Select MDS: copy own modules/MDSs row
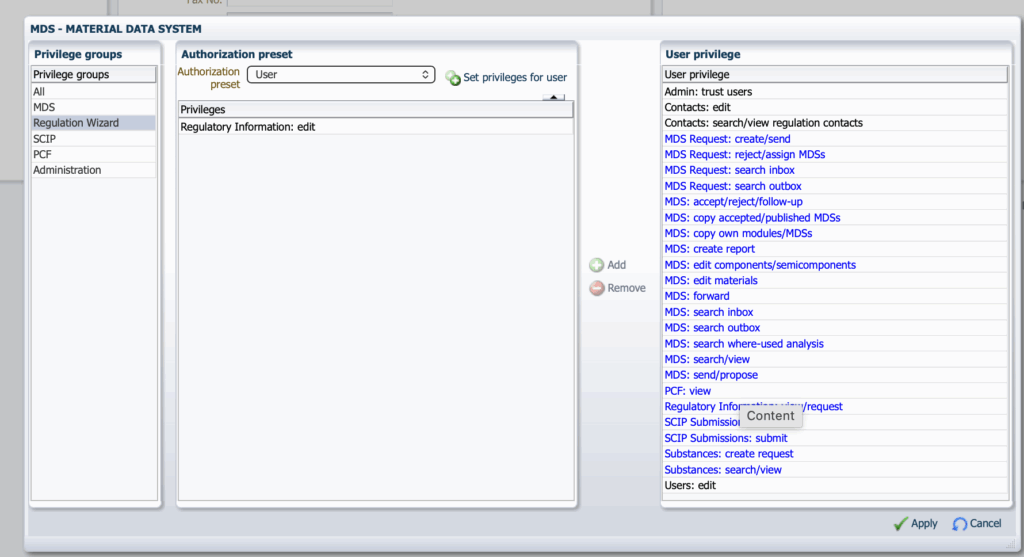The image size is (1024, 557). coord(835,233)
